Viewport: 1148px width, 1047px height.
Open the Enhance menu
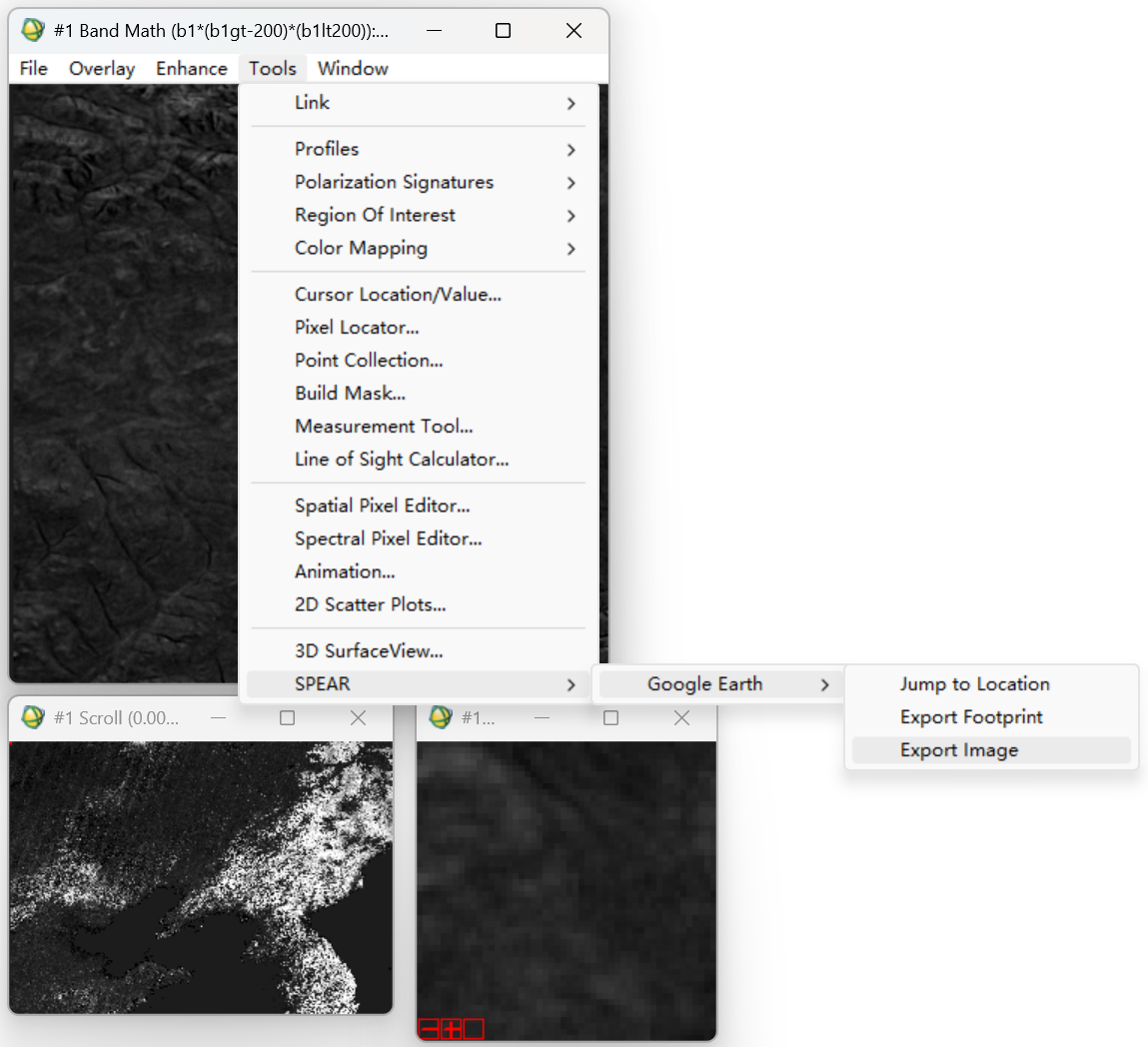pos(191,68)
